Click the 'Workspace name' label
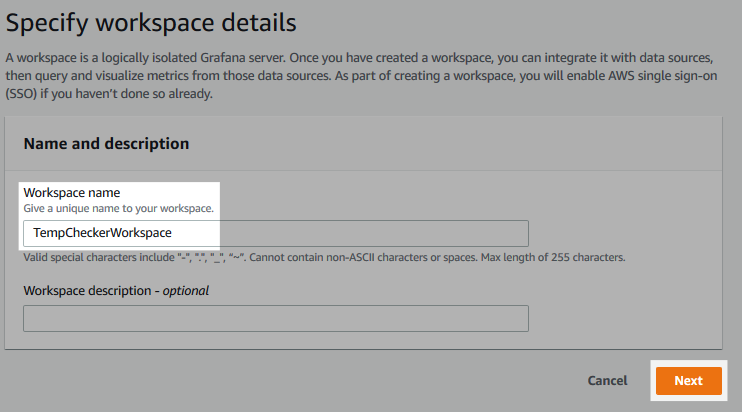This screenshot has height=412, width=742. pyautogui.click(x=72, y=193)
